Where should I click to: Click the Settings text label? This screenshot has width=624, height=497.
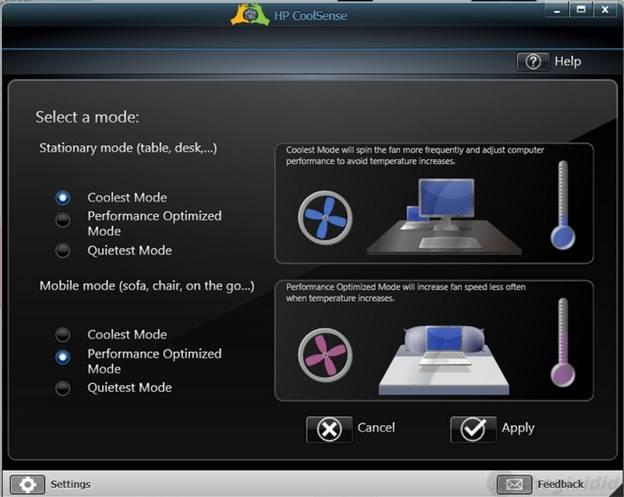tap(70, 484)
